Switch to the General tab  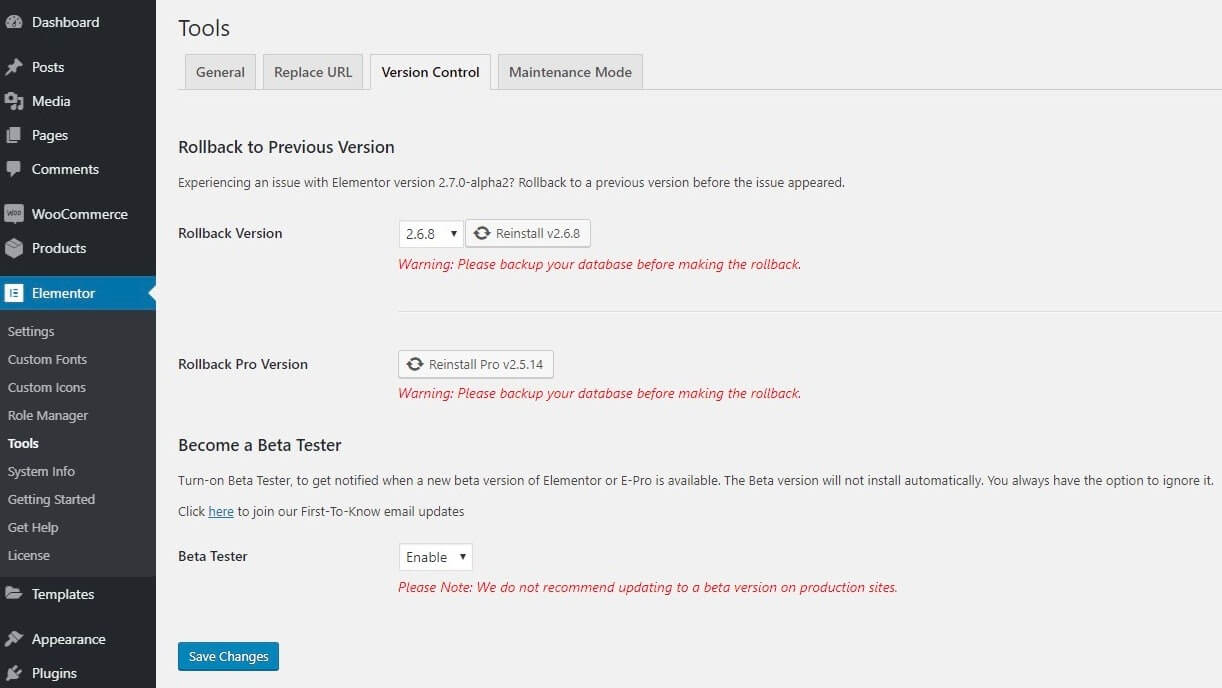click(x=219, y=71)
